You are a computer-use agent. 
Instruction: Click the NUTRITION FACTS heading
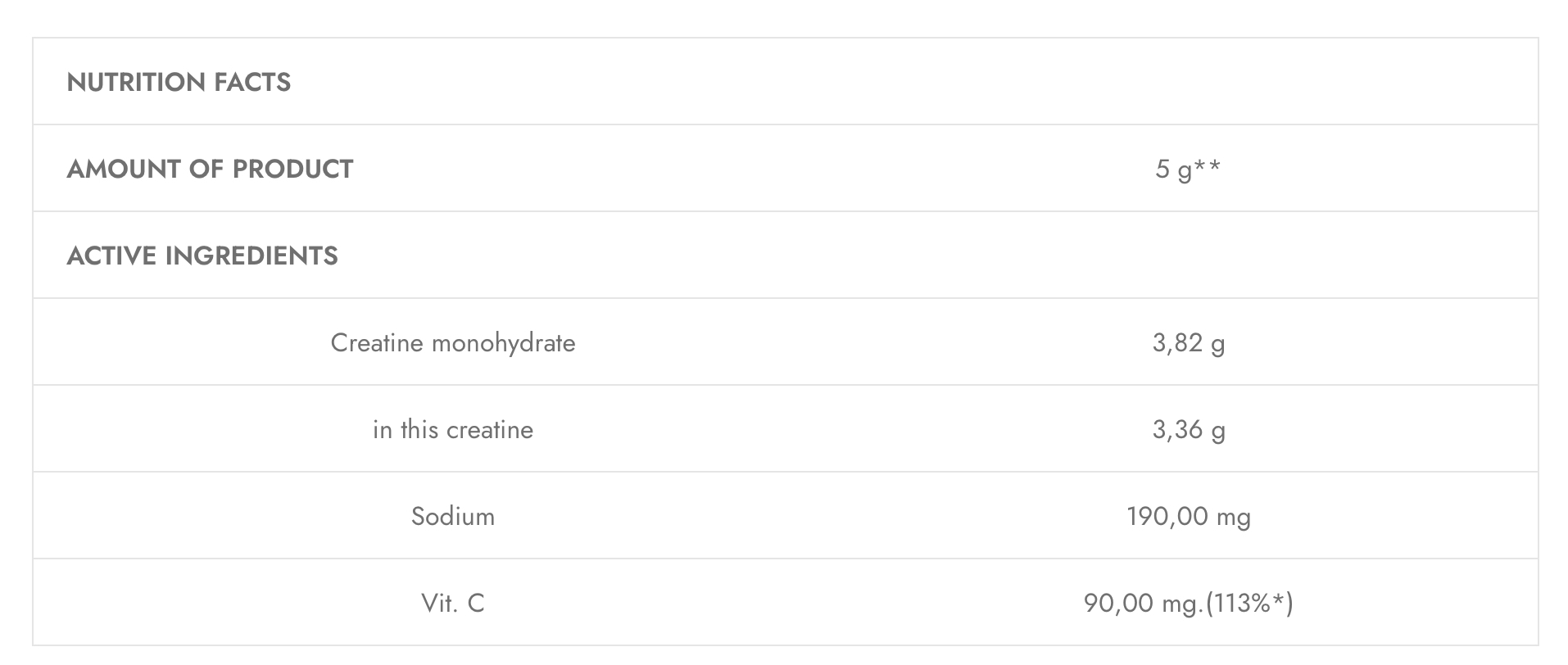(179, 82)
